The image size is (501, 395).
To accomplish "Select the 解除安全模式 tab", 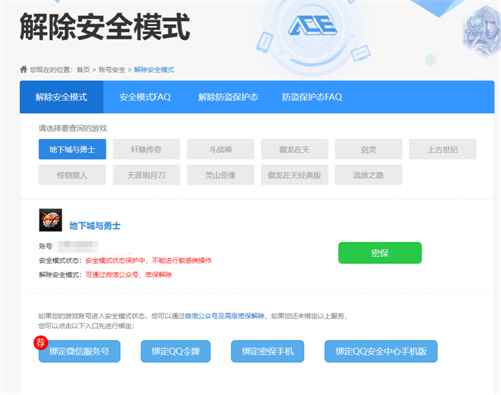I will pos(62,97).
